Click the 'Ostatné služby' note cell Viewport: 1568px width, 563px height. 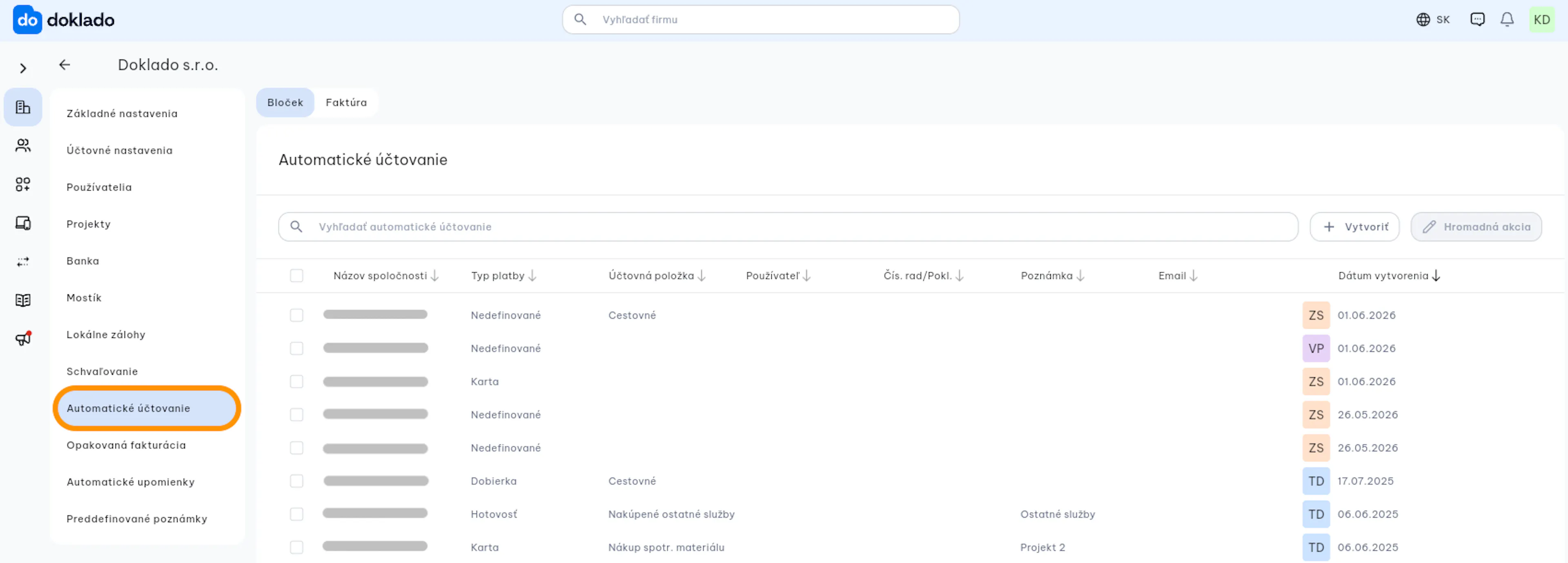(x=1058, y=514)
